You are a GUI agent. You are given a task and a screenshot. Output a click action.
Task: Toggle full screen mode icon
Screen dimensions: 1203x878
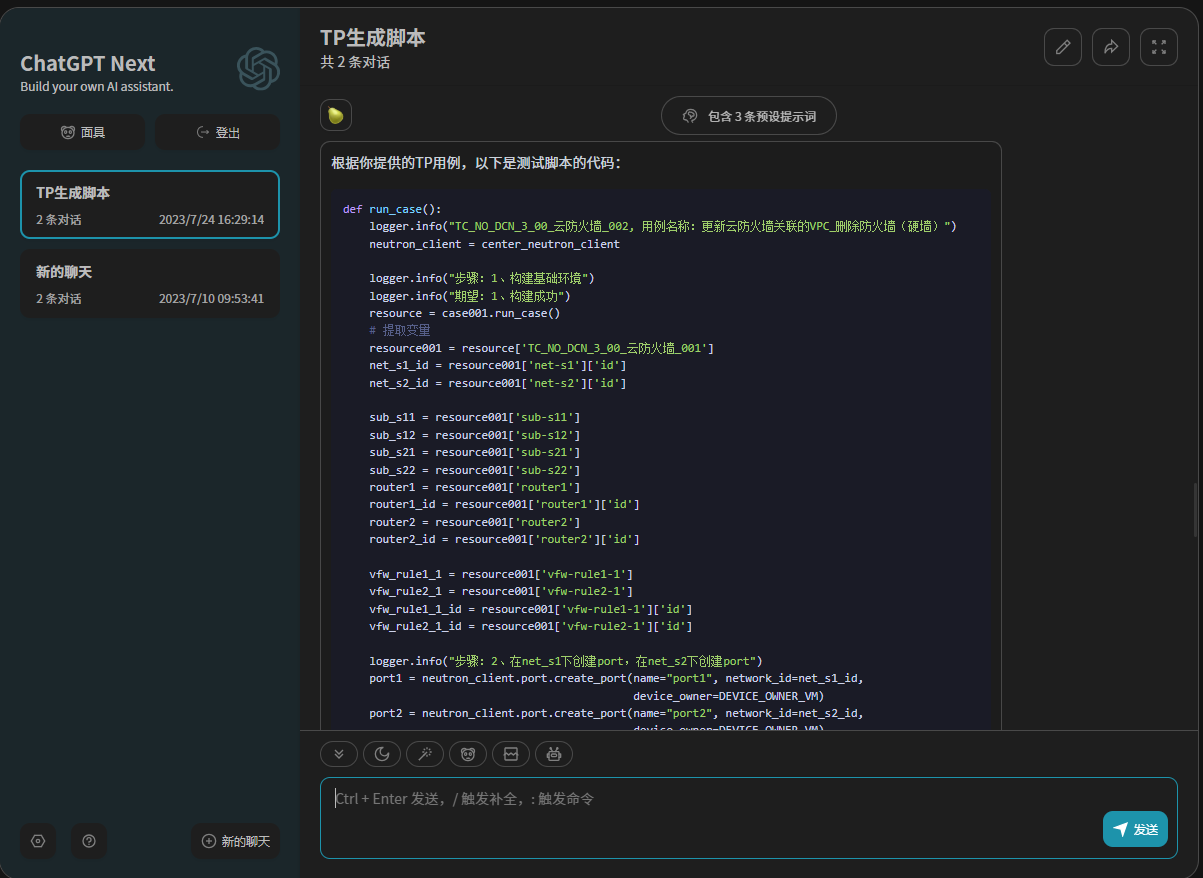[1158, 47]
